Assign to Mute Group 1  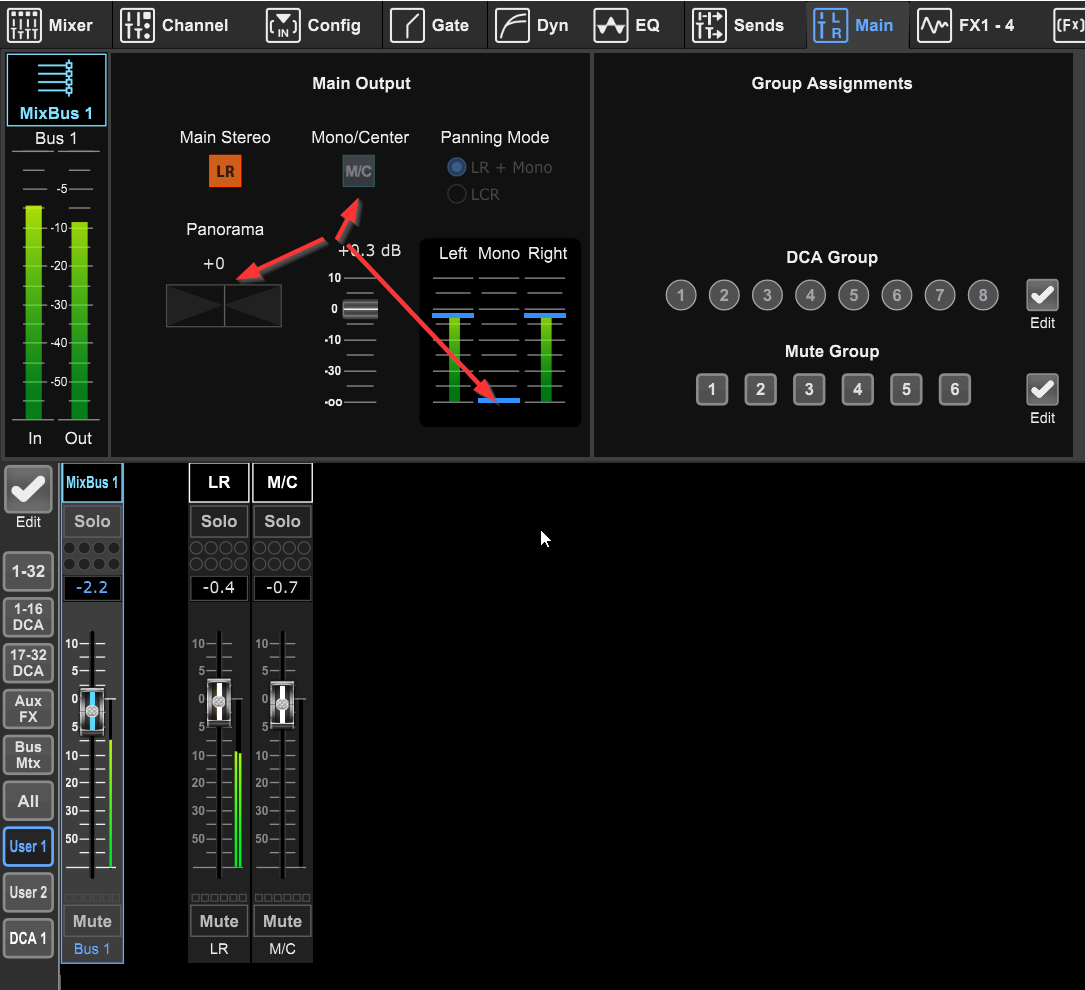coord(712,389)
